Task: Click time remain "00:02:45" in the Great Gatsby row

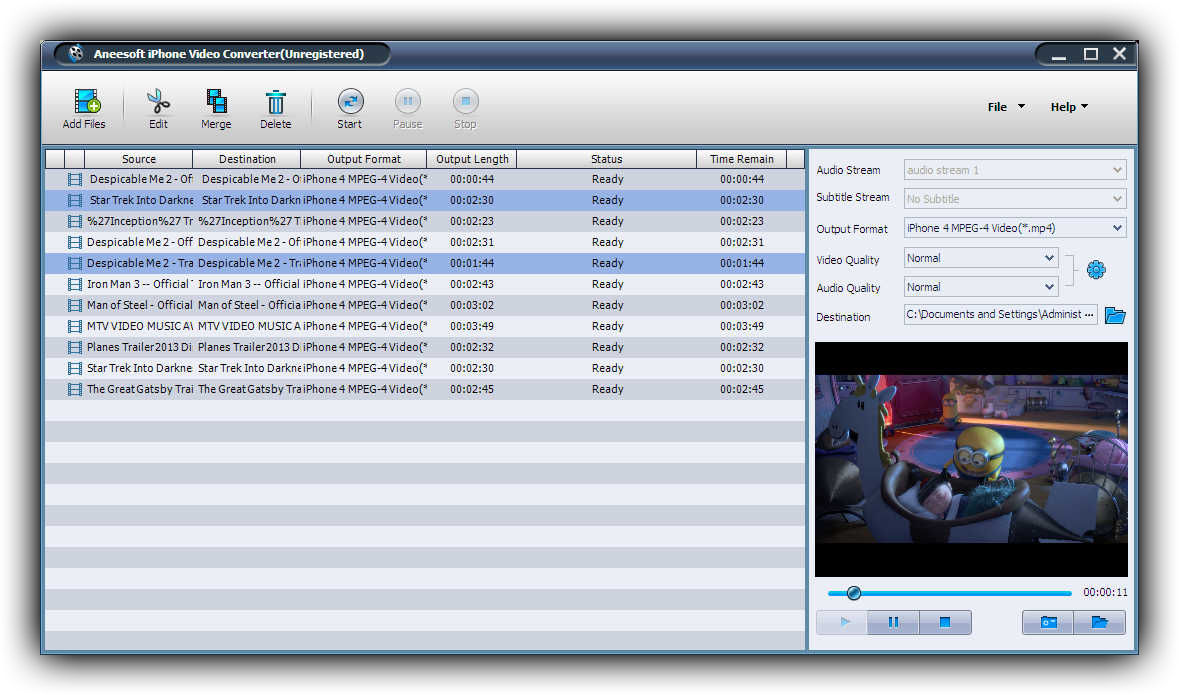Action: [x=741, y=390]
